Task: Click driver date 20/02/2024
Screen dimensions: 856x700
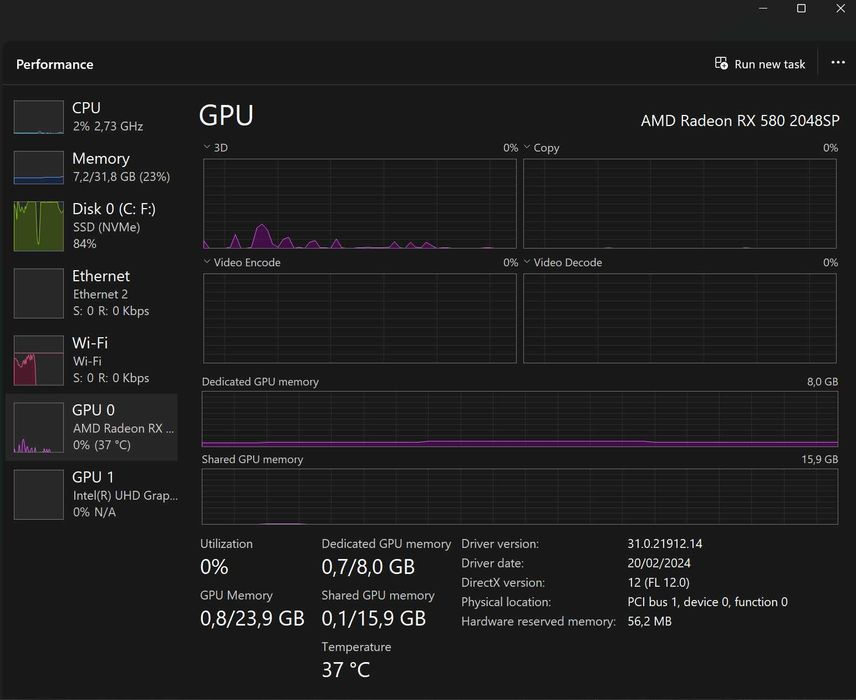Action: coord(659,563)
